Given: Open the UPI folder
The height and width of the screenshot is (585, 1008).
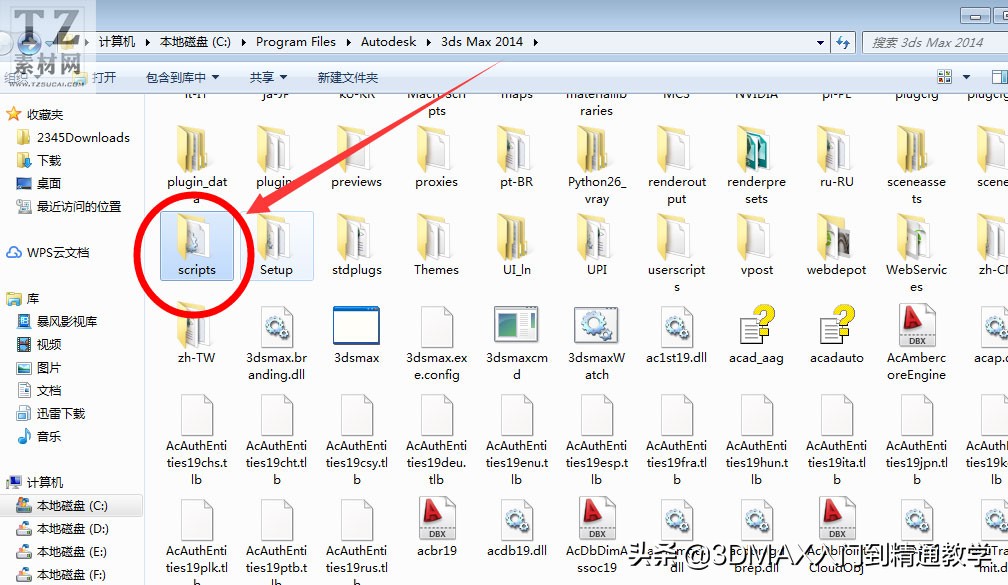Looking at the screenshot, I should 597,246.
